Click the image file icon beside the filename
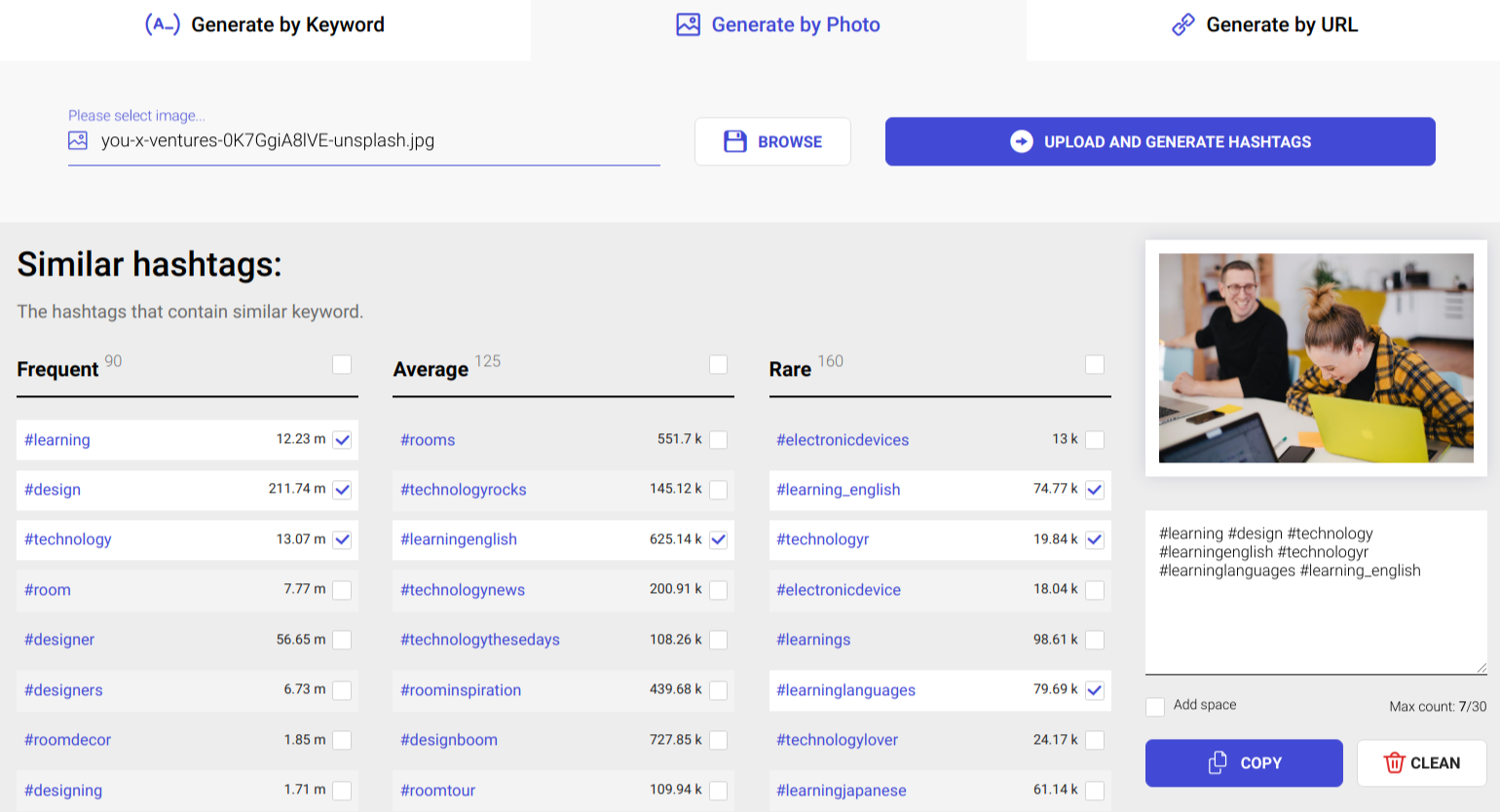1500x812 pixels. click(x=78, y=140)
